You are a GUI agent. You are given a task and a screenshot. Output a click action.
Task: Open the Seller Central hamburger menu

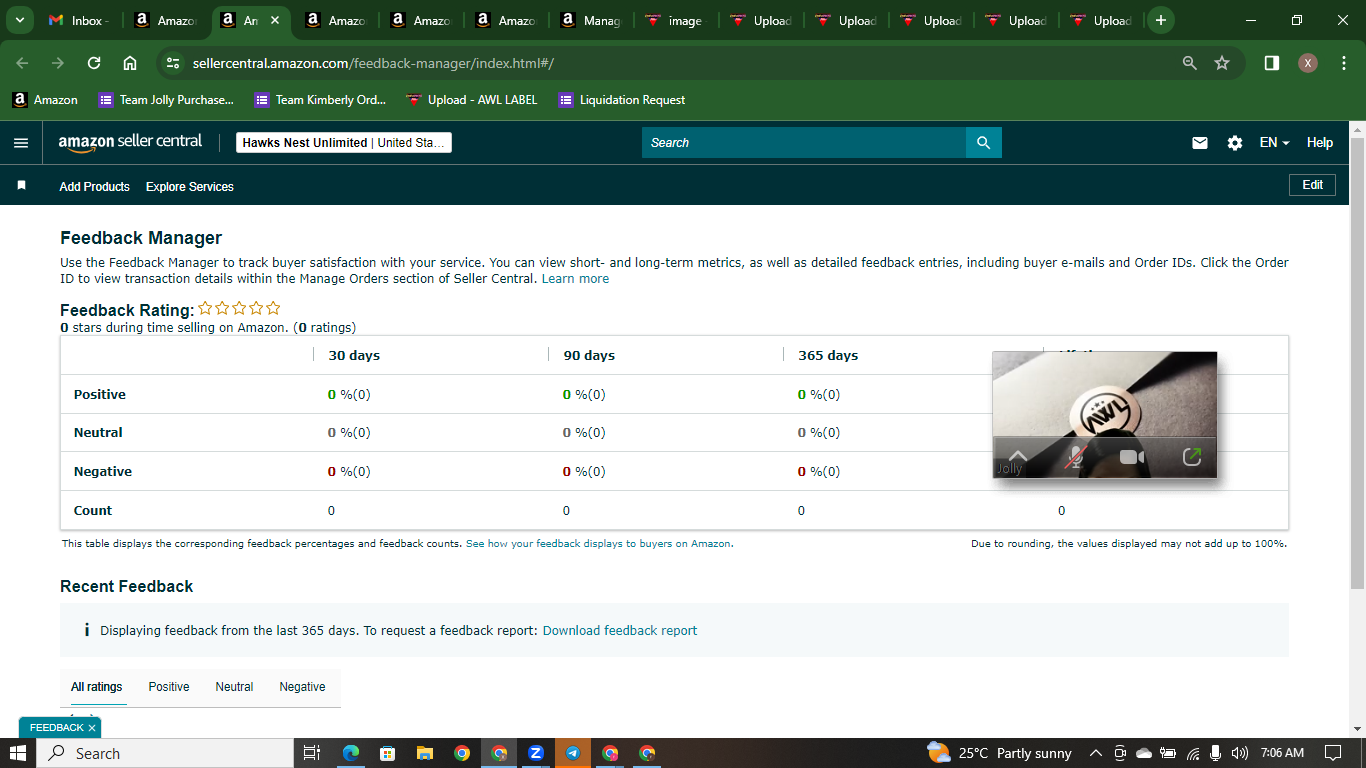coord(21,143)
